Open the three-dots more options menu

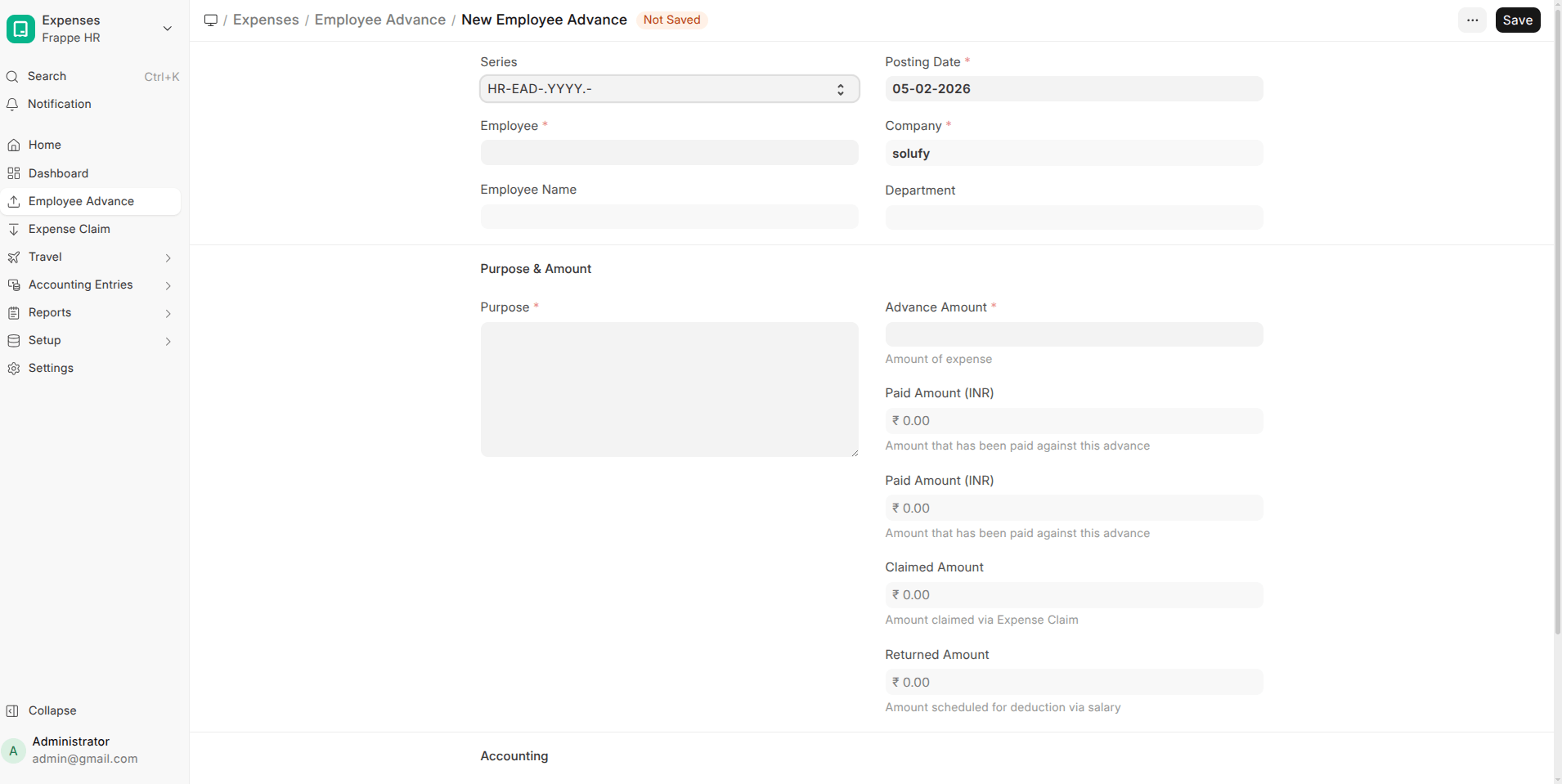point(1472,20)
